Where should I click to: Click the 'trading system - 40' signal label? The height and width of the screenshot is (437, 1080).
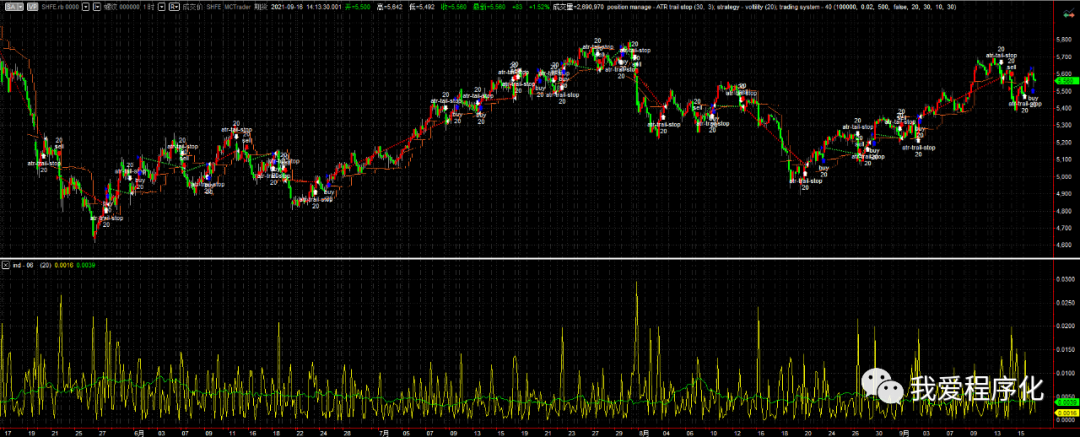point(804,6)
